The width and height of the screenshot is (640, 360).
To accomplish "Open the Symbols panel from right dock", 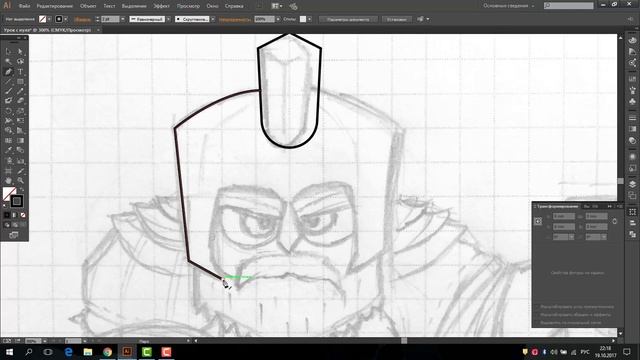I will click(632, 100).
